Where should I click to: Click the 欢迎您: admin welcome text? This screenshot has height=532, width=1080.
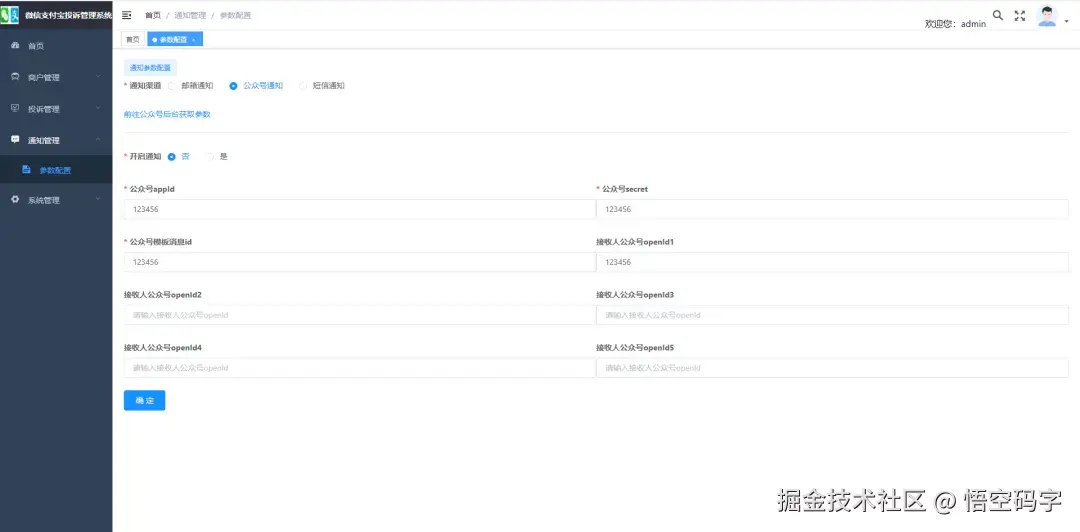click(x=955, y=23)
